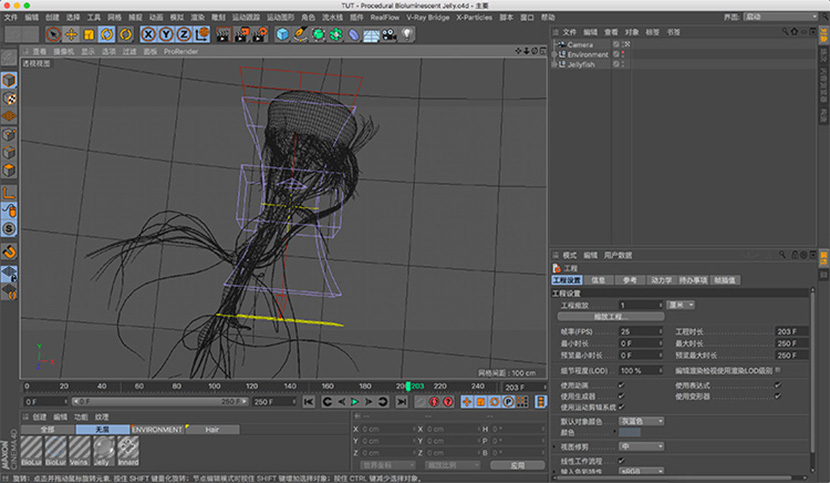Open the 默认对象颜色 dropdown

pos(641,420)
